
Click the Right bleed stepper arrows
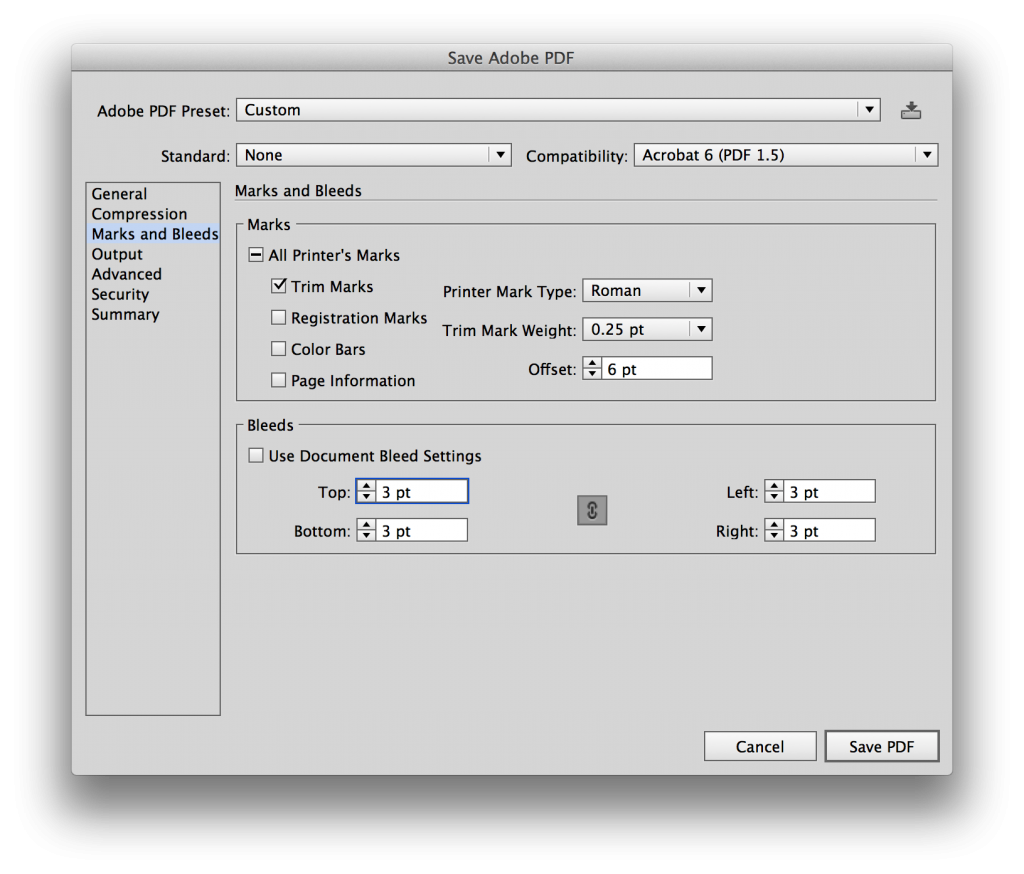774,530
